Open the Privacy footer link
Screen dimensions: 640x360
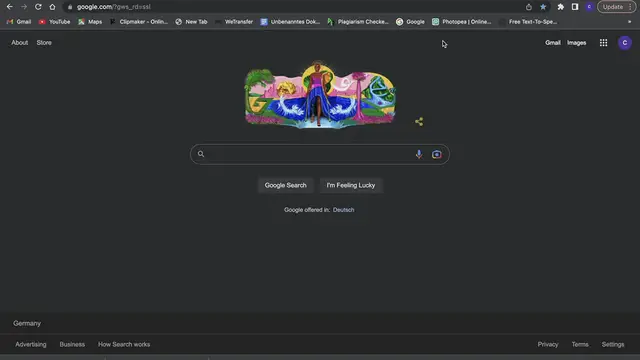[x=548, y=344]
